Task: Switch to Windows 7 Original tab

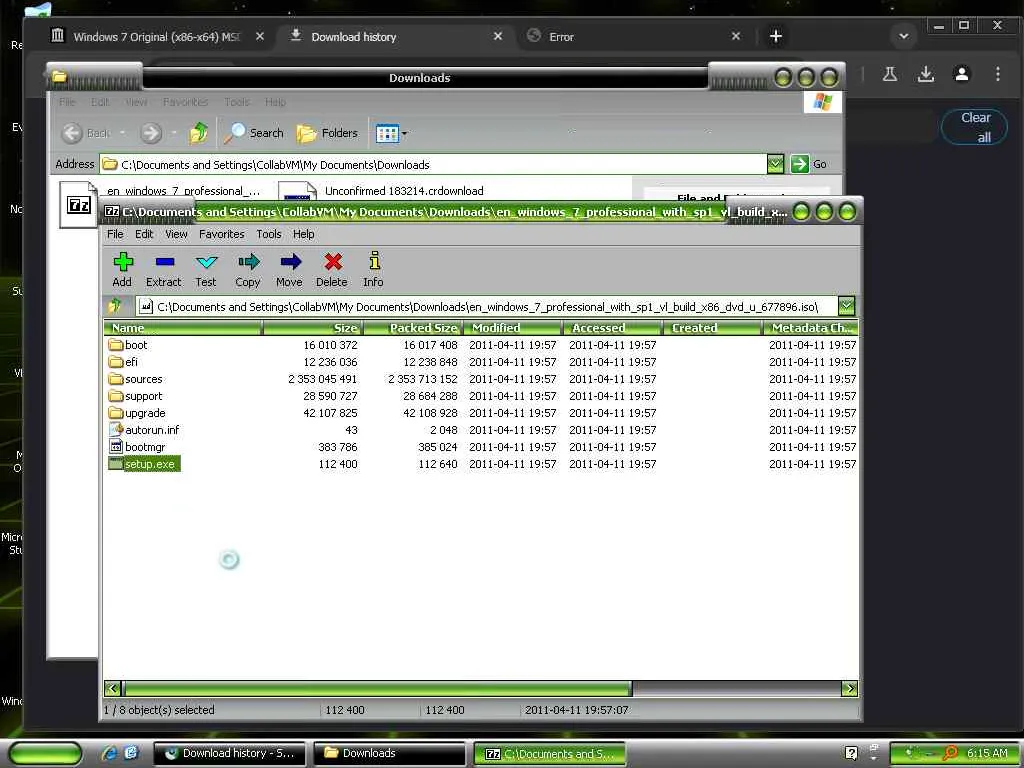Action: (x=157, y=37)
